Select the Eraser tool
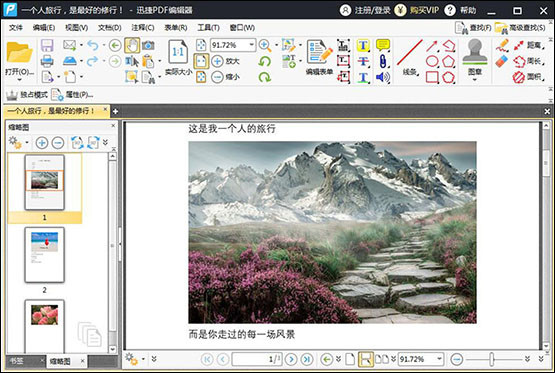This screenshot has width=555, height=373. point(502,61)
